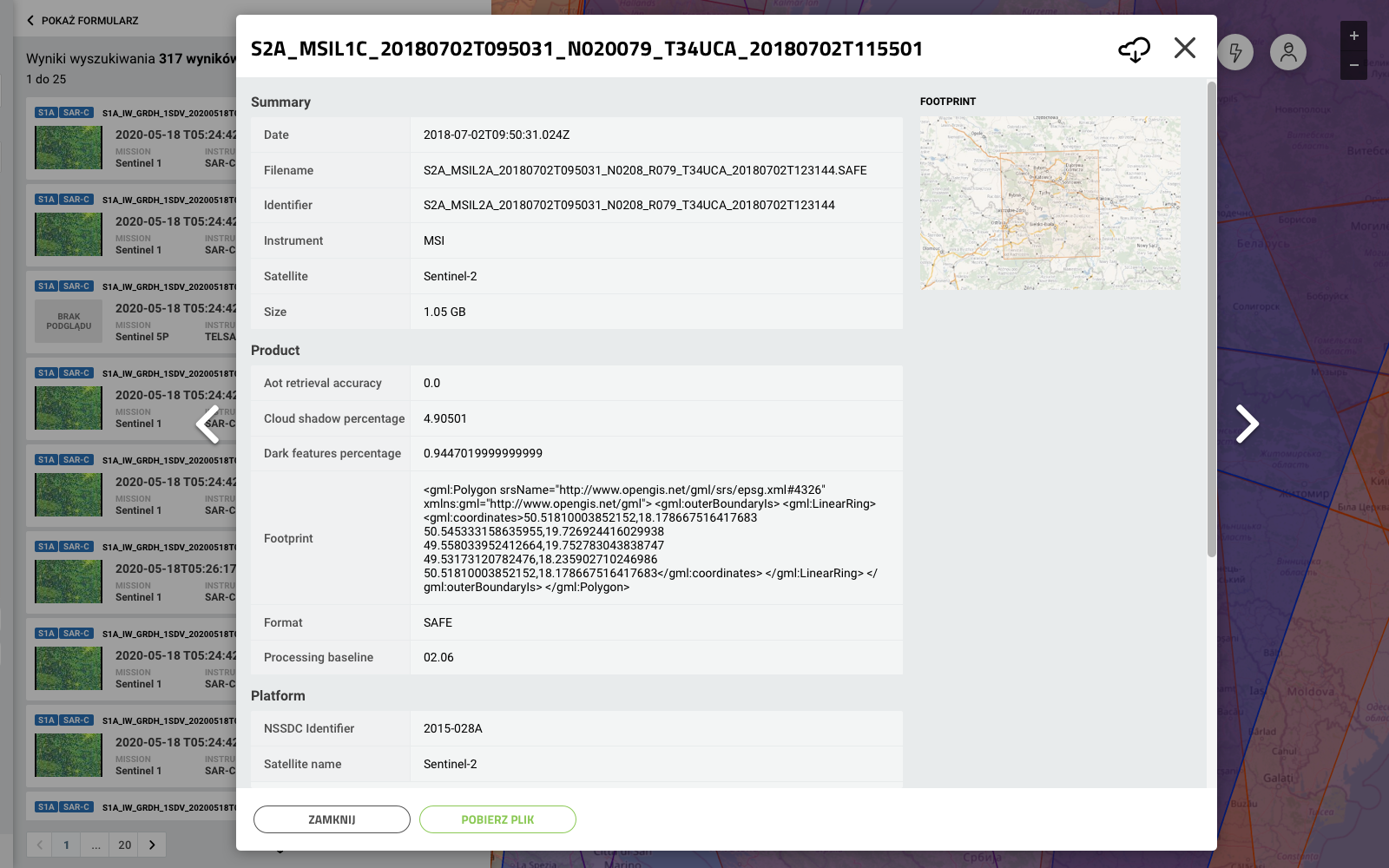Open first search result thumbnail

click(69, 148)
